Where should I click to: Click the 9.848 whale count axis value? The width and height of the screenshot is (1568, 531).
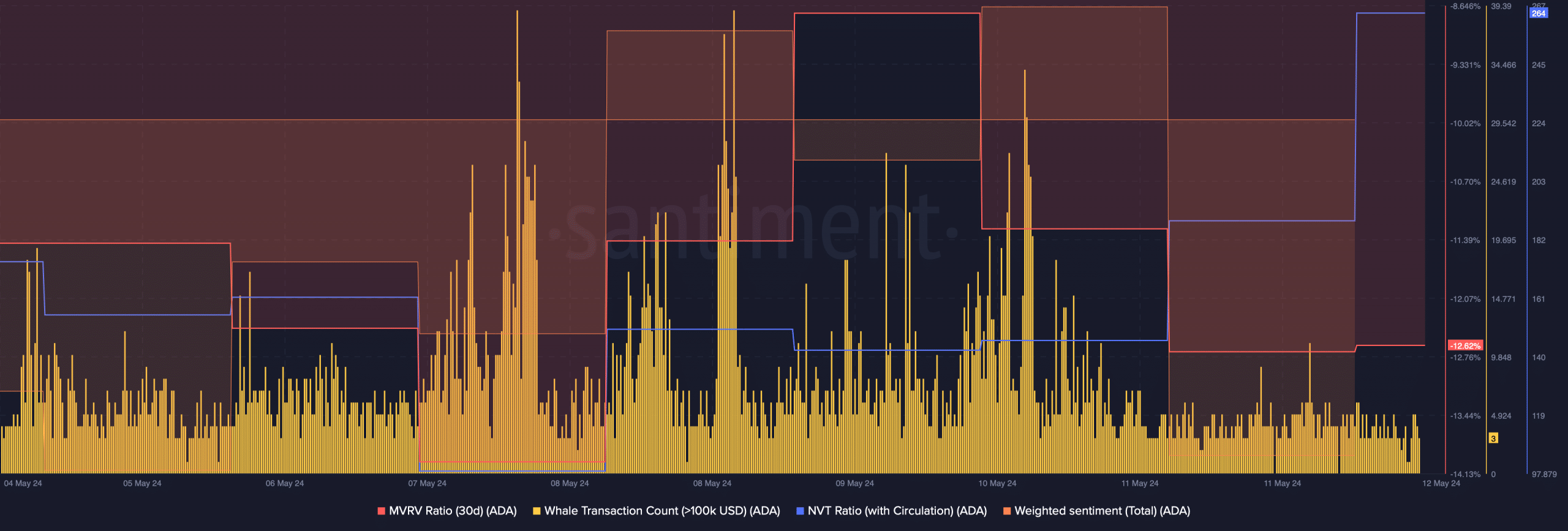click(x=1501, y=358)
